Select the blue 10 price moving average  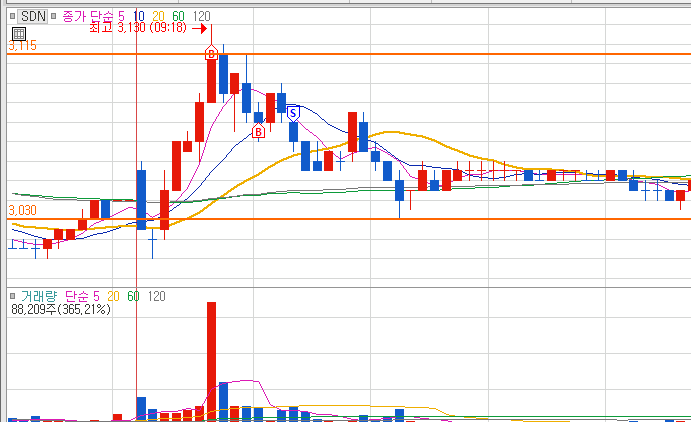tap(139, 17)
